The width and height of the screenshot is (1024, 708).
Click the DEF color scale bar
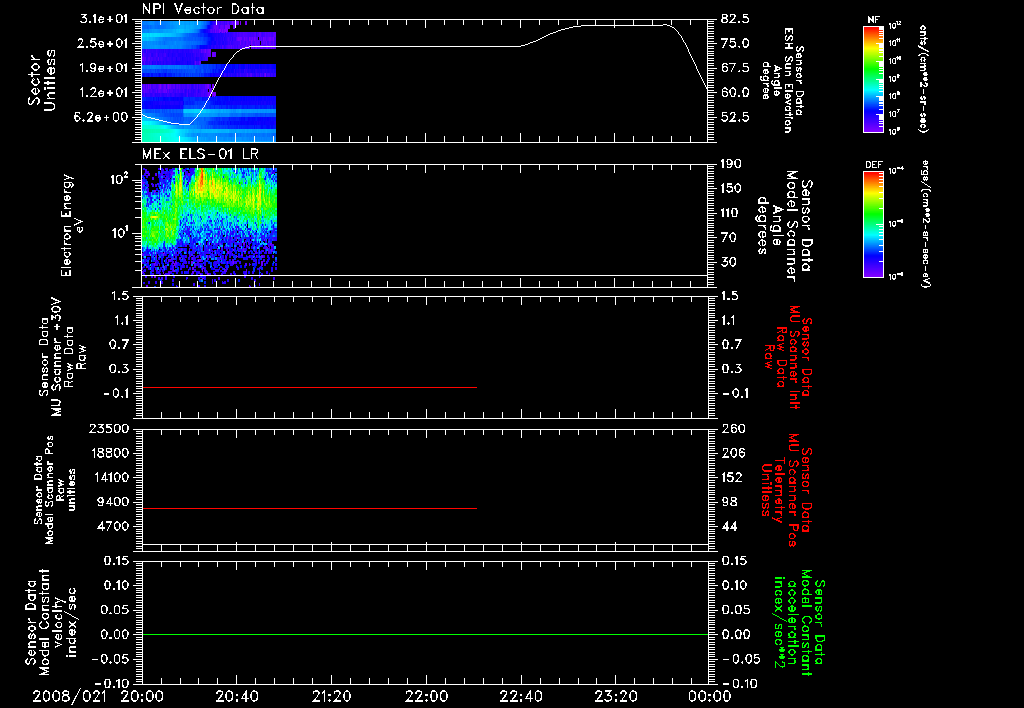(x=874, y=224)
